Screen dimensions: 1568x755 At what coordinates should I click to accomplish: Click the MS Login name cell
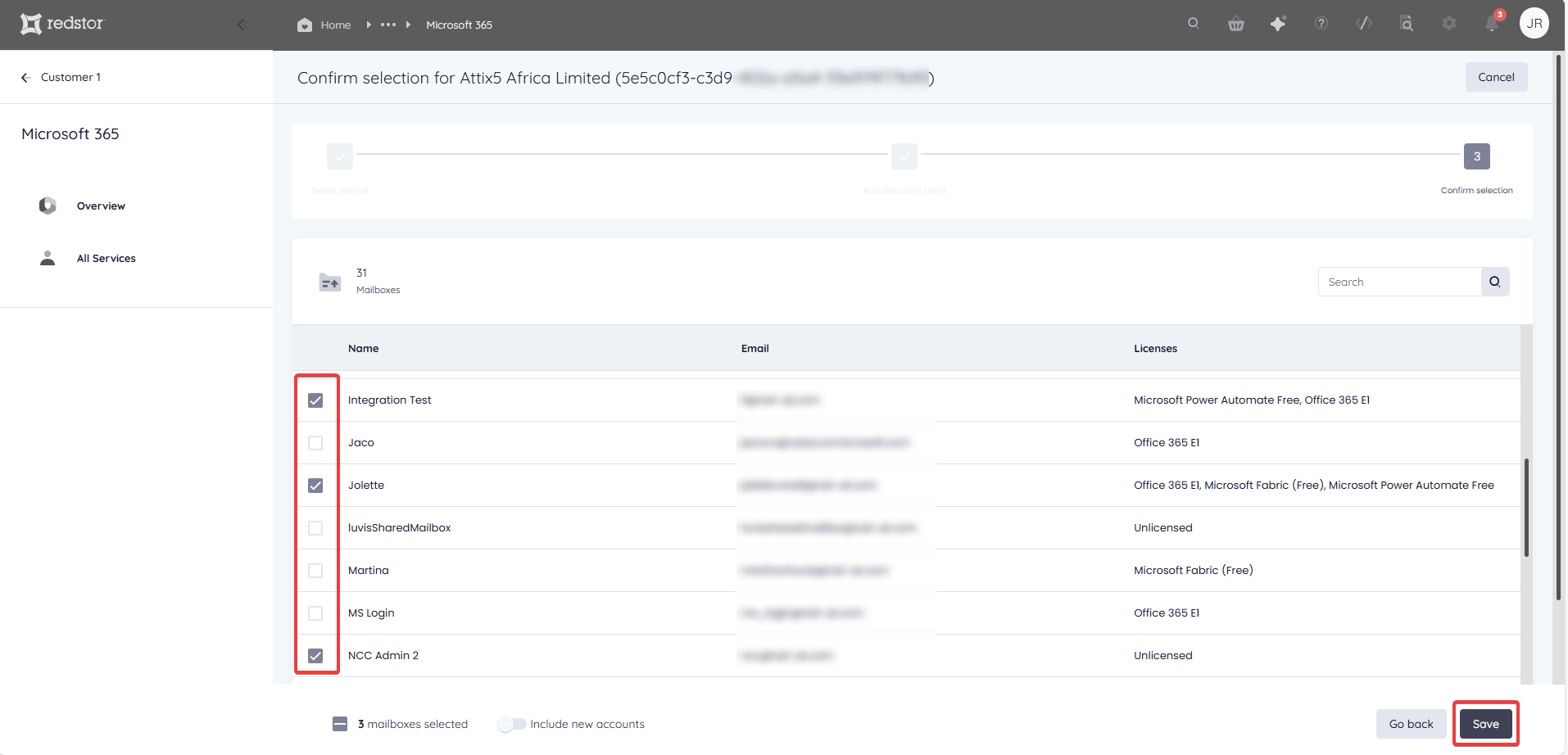[x=371, y=613]
